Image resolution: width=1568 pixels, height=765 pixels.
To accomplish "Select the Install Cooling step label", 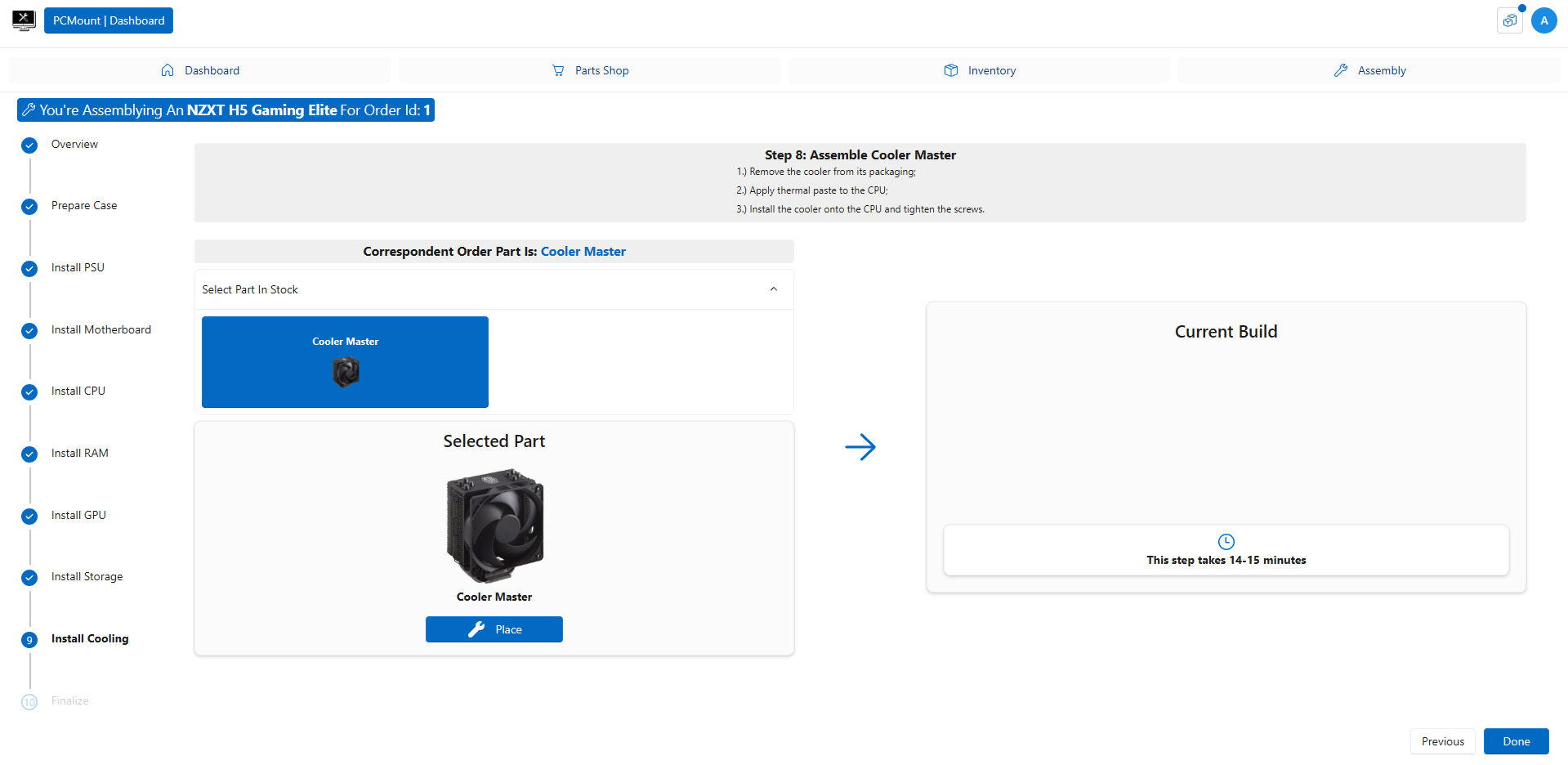I will (x=90, y=638).
